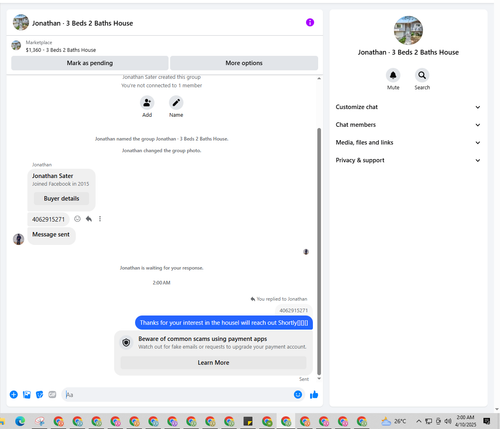500x429 pixels.
Task: Click sender avatar beside Message sent
Action: (18, 239)
